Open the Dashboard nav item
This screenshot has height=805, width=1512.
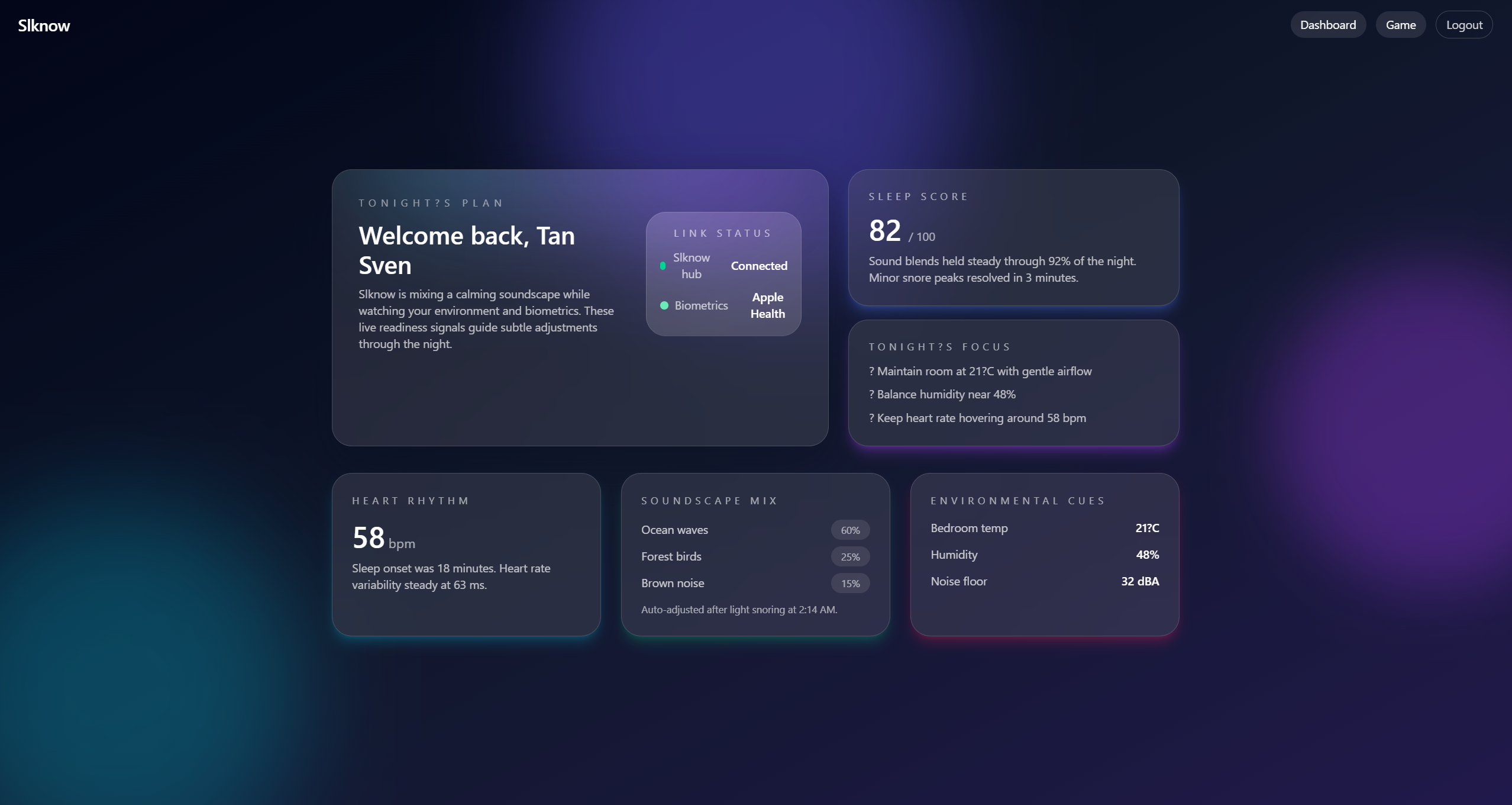tap(1327, 25)
